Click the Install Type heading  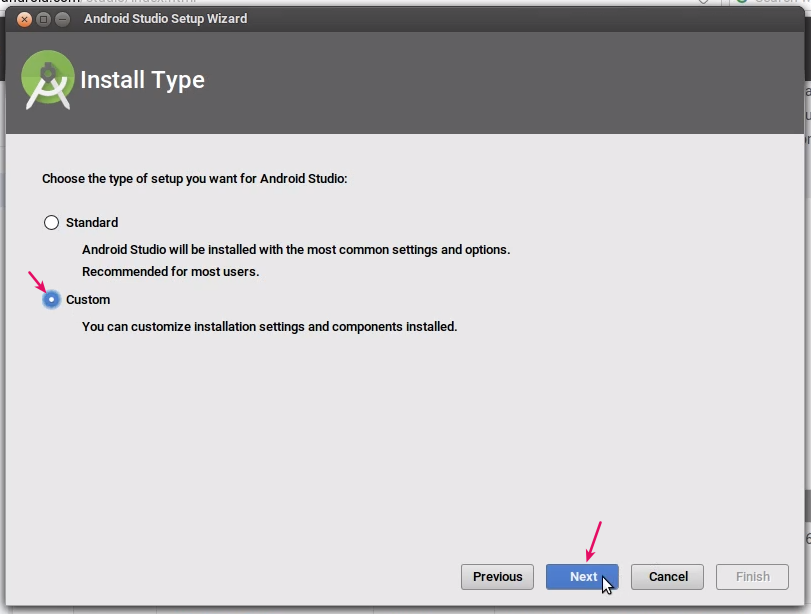141,80
